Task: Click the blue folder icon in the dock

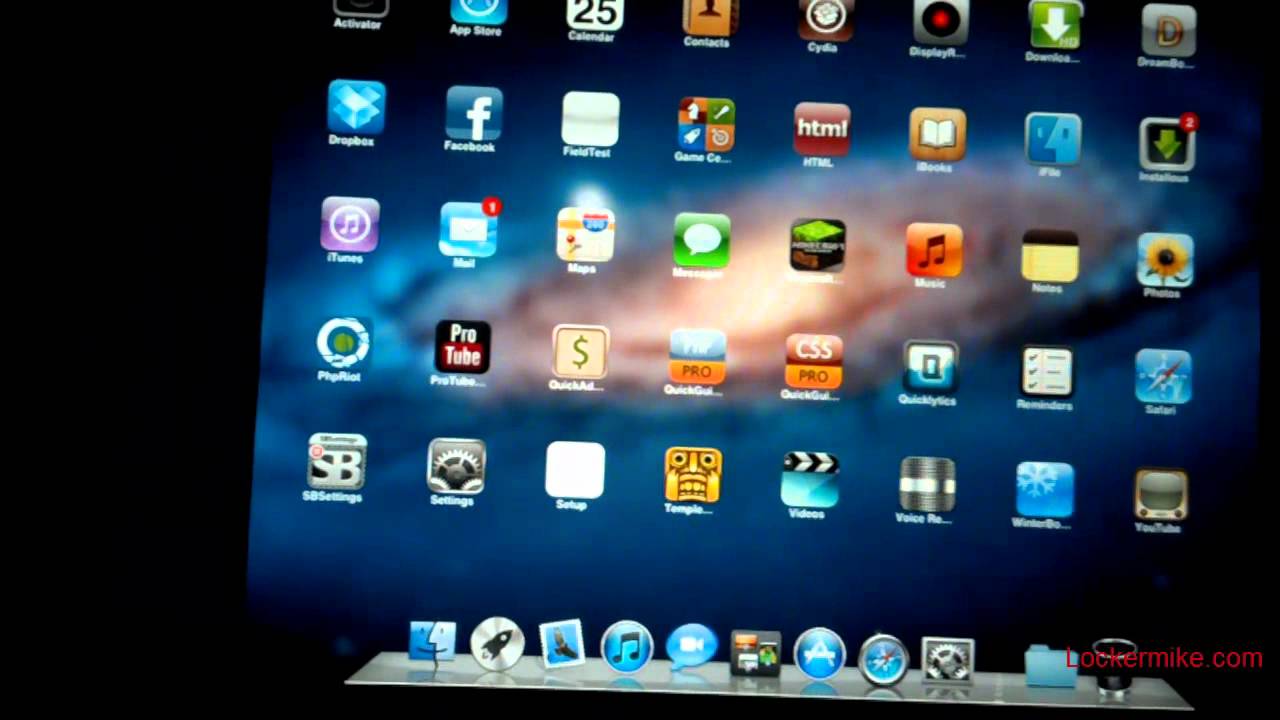Action: tap(1051, 666)
